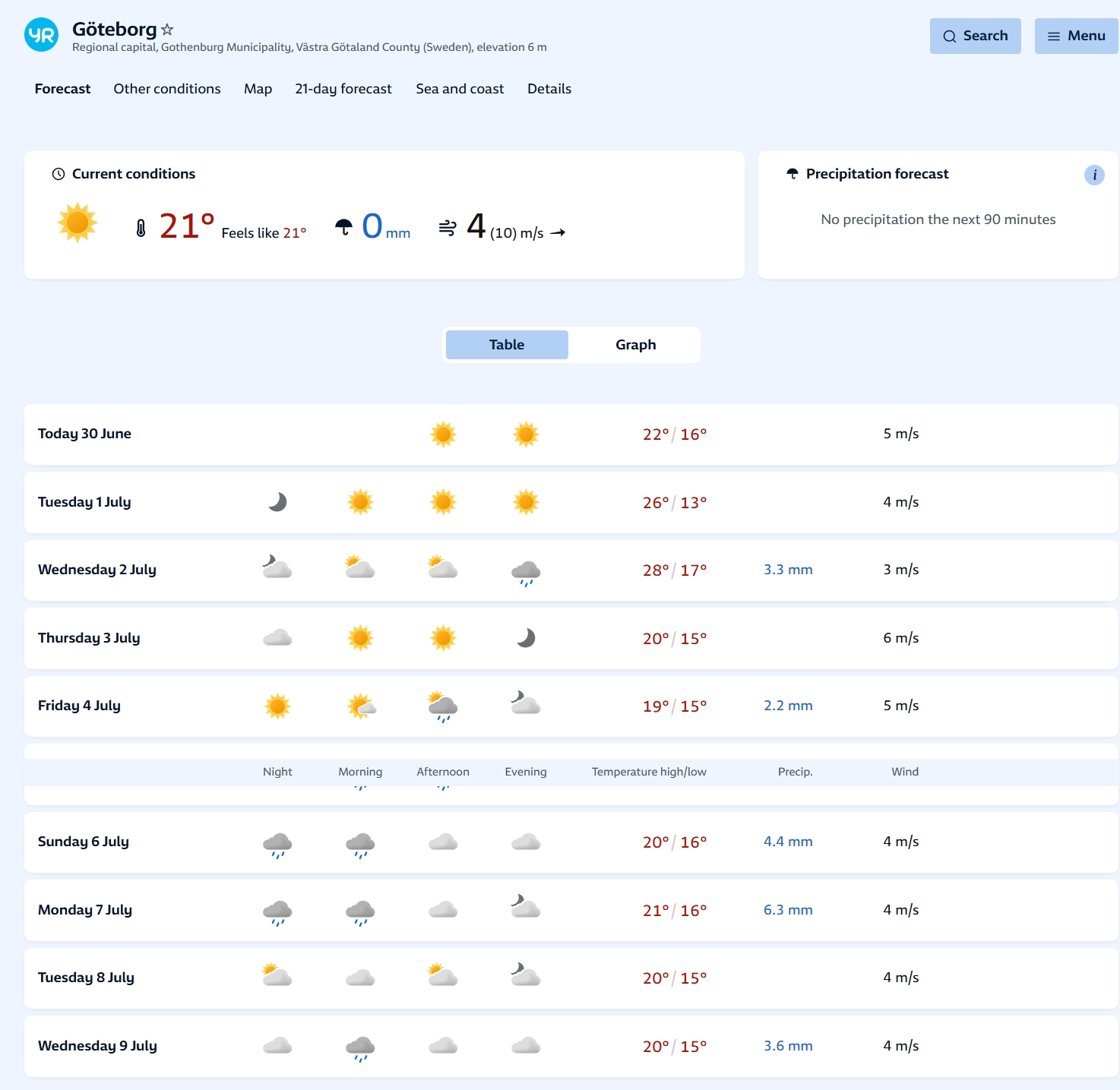Open the Other conditions tab
The image size is (1120, 1090).
167,89
